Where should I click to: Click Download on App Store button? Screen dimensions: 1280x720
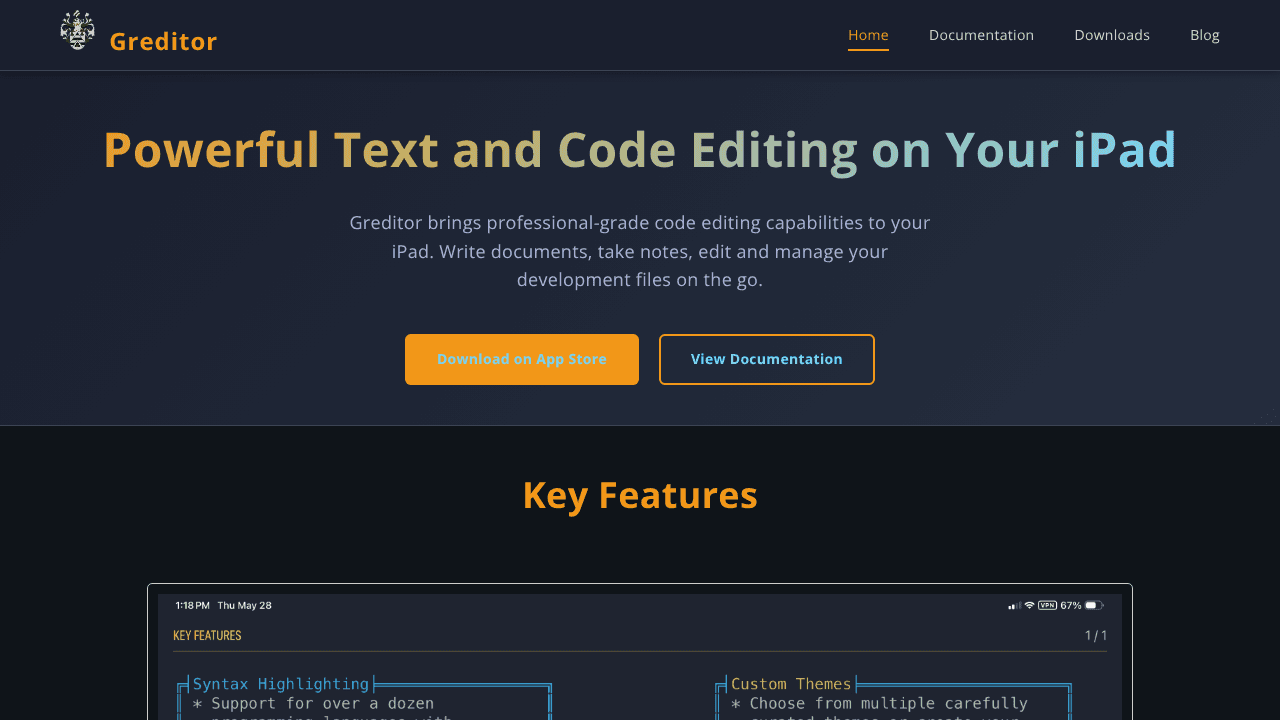(x=522, y=359)
